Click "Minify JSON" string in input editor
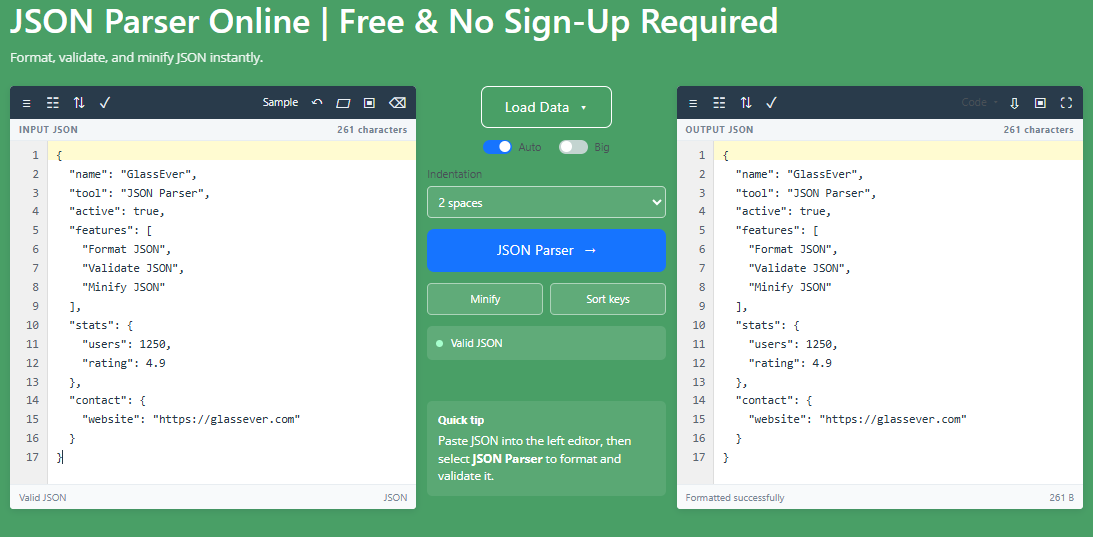 [123, 287]
